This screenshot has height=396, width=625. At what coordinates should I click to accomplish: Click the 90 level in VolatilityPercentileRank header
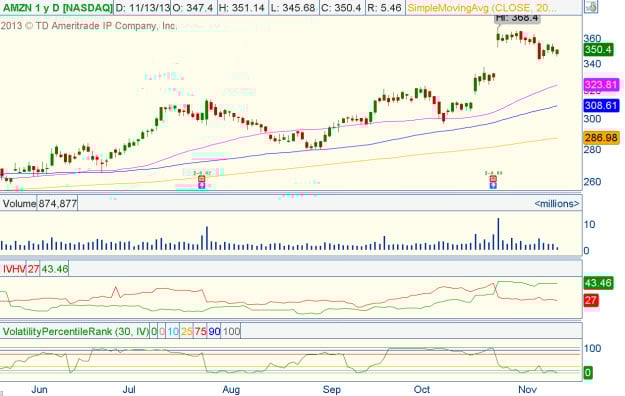pos(214,331)
